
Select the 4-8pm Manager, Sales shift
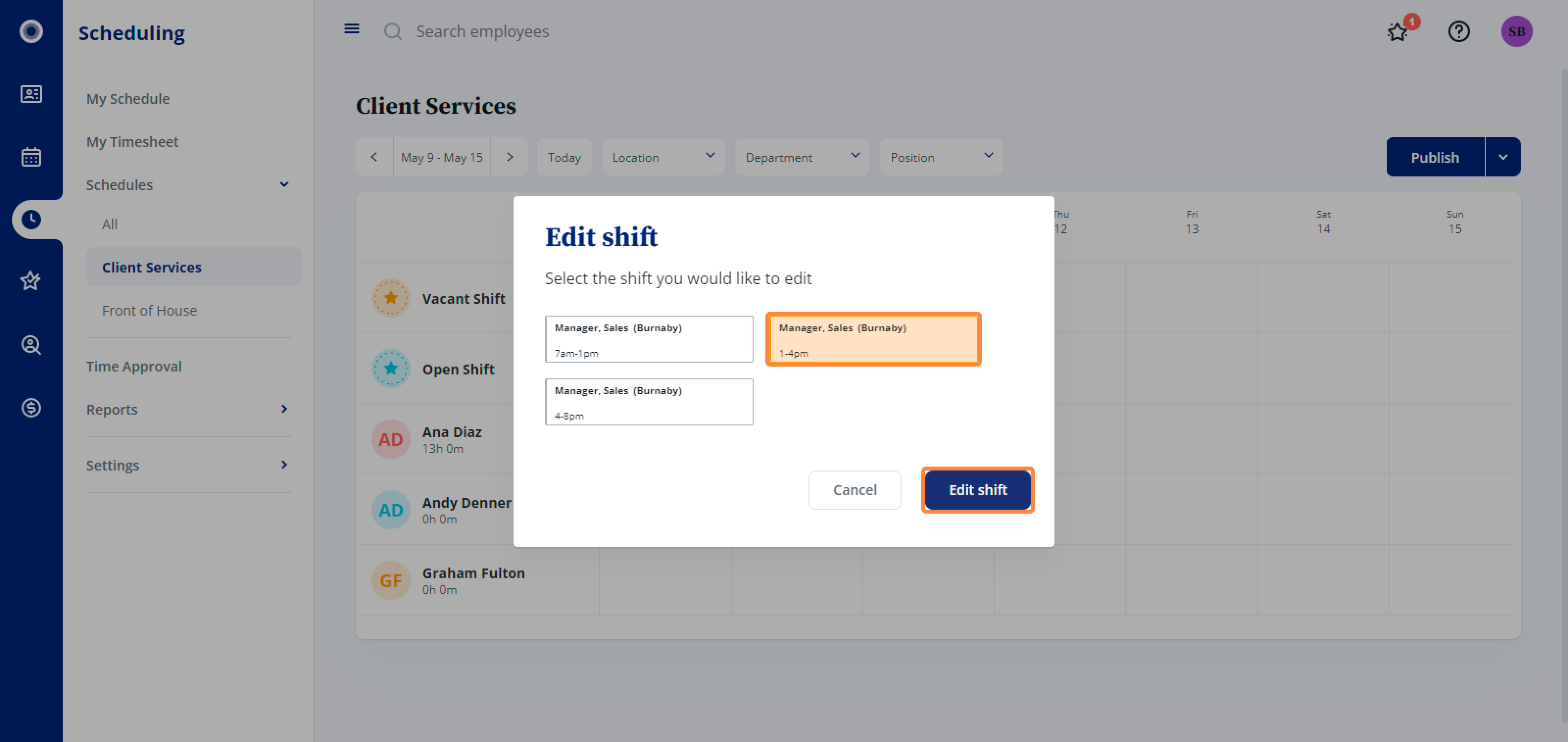coord(649,402)
